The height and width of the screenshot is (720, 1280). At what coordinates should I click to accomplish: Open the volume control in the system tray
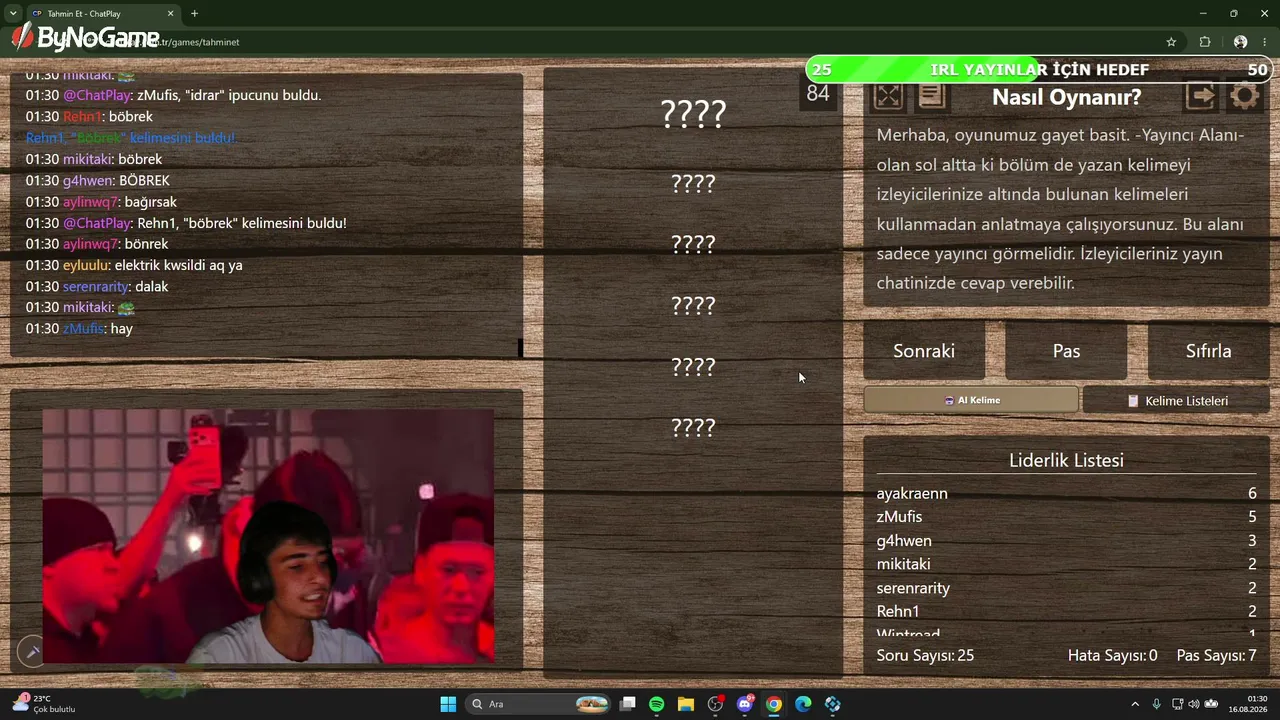(1194, 704)
